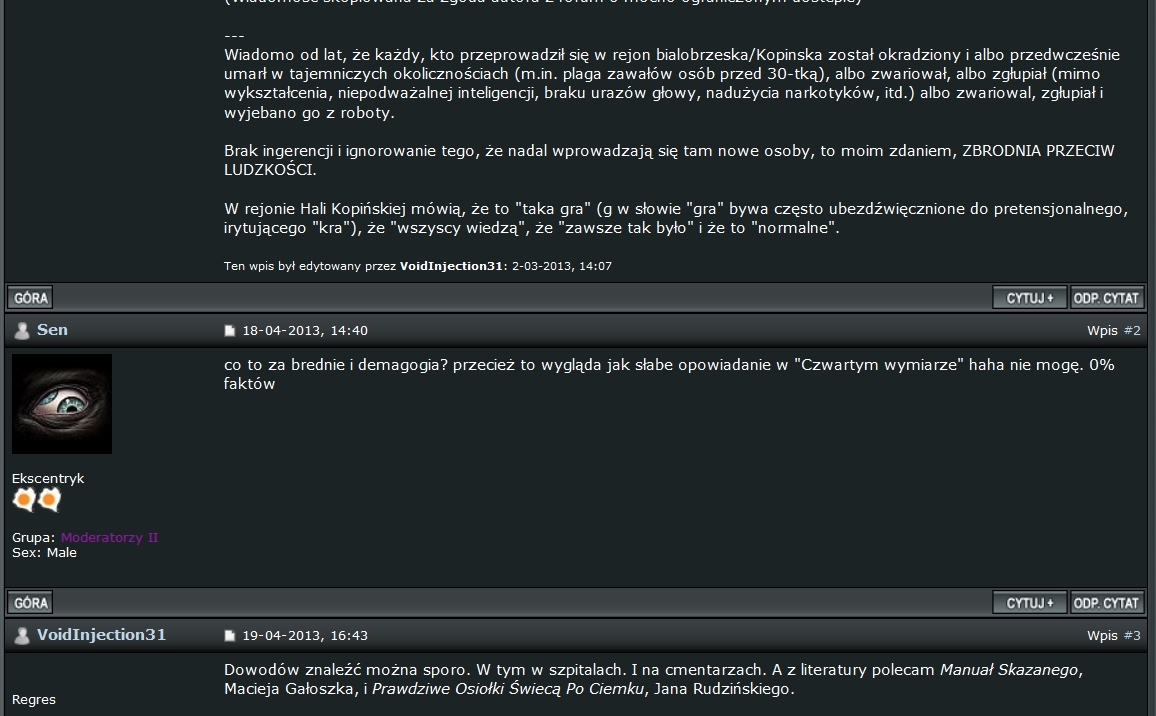This screenshot has width=1156, height=716.
Task: Click the user status icon beside Sen
Action: pyautogui.click(x=21, y=331)
